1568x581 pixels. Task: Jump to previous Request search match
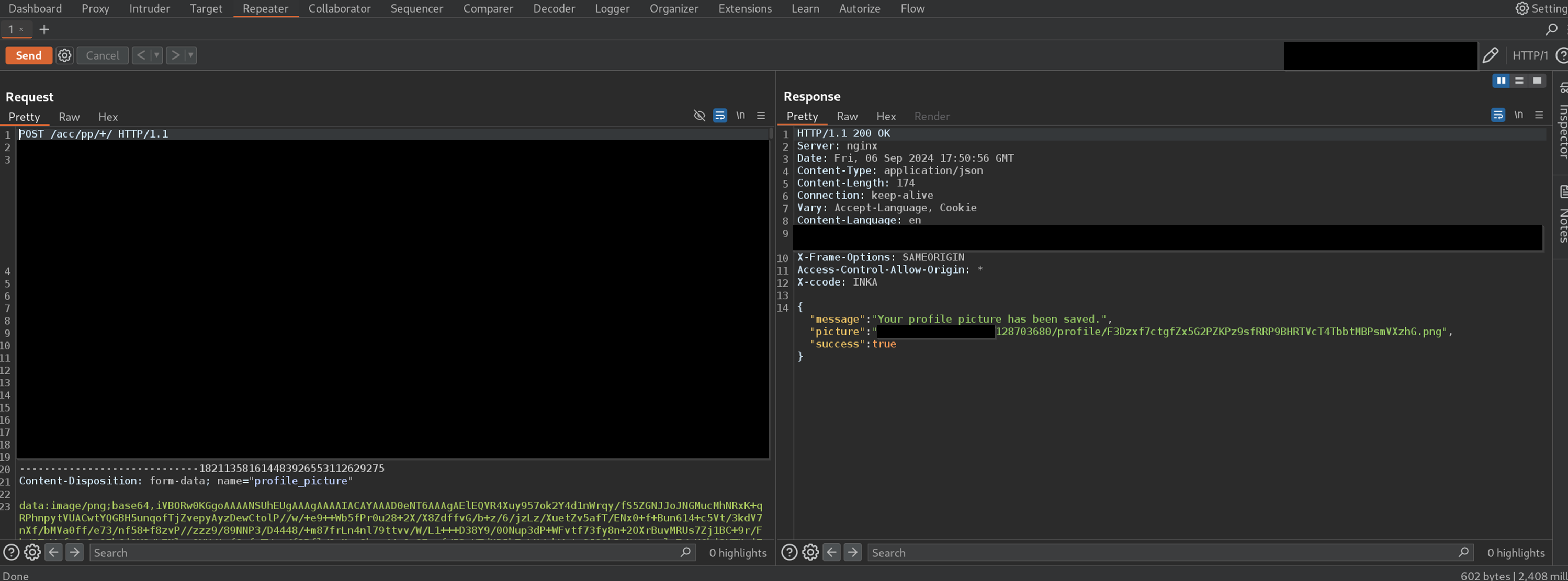click(x=53, y=552)
